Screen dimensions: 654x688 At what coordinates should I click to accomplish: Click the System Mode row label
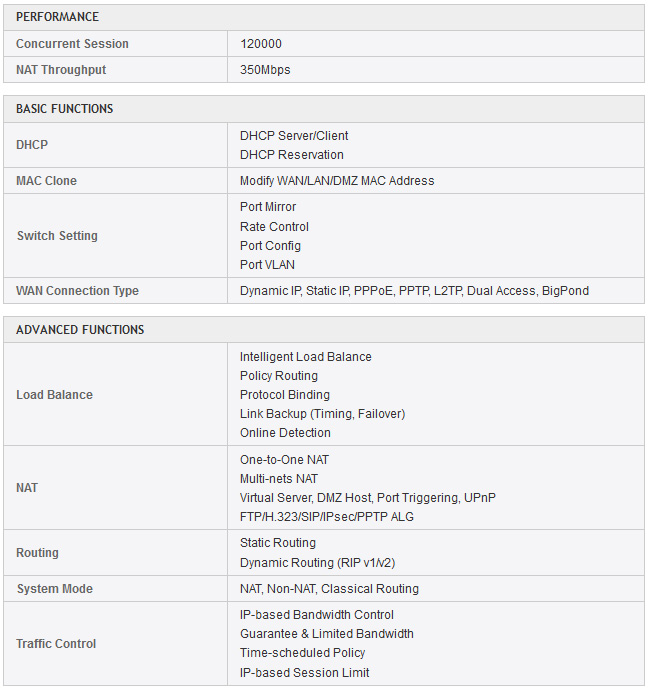[x=54, y=589]
